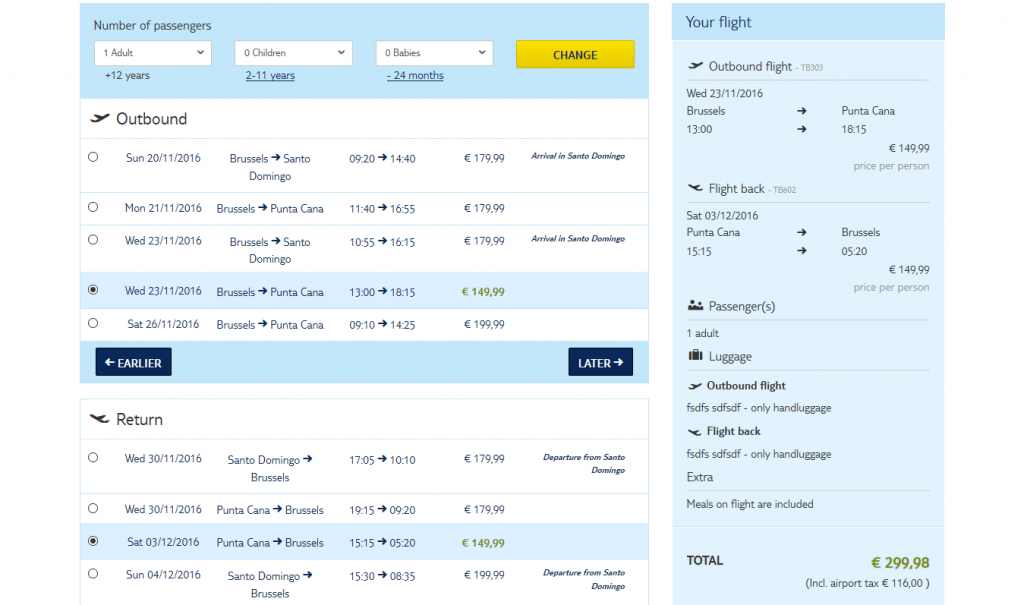Select the Sun 04/12/2016 return flight
Image resolution: width=1024 pixels, height=605 pixels.
pyautogui.click(x=93, y=574)
